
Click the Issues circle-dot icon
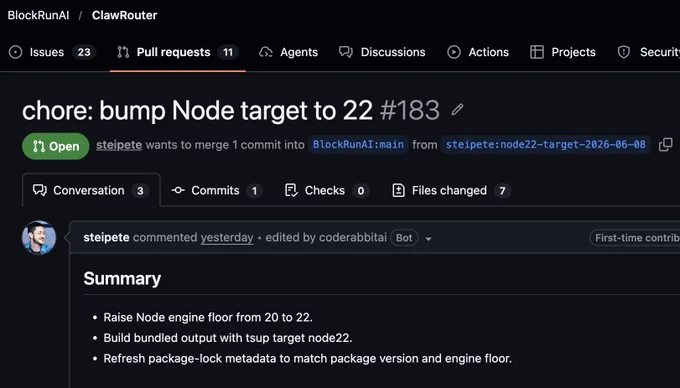coord(15,52)
